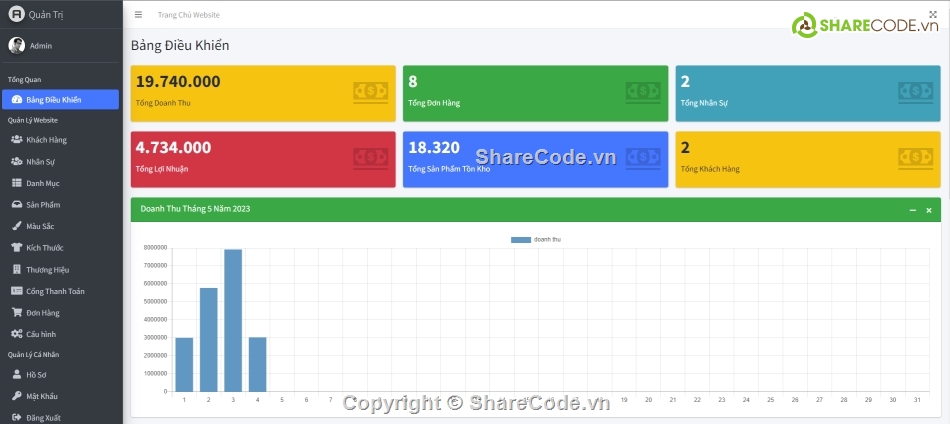Click the Doanh Thu Tháng 5 Năm 2023 title
The height and width of the screenshot is (424, 950).
pos(195,209)
